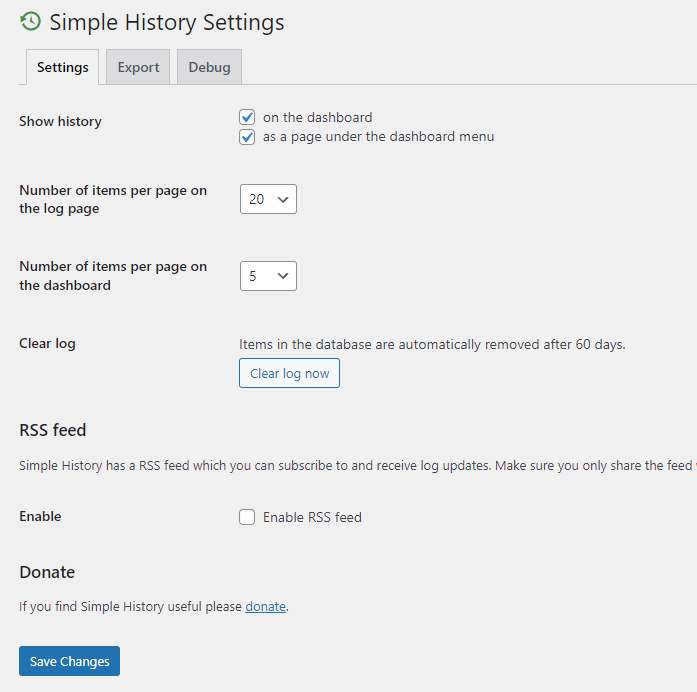Click 'Number of items per page on the log page' label
This screenshot has height=692, width=697.
(113, 200)
